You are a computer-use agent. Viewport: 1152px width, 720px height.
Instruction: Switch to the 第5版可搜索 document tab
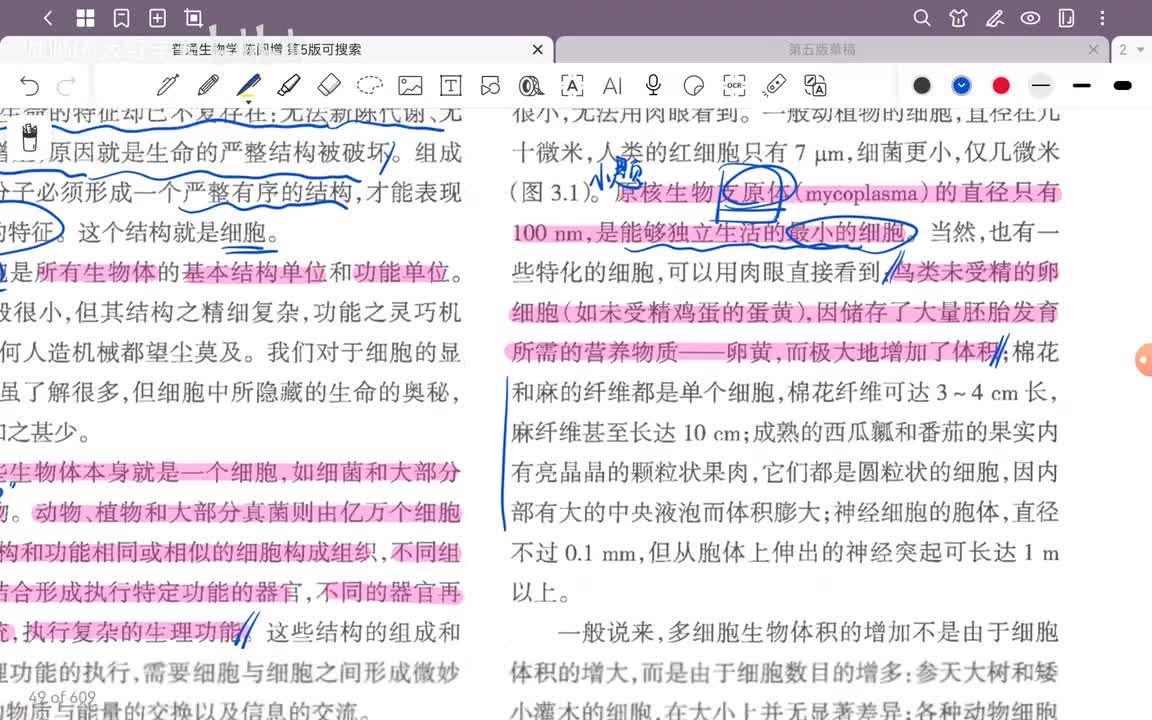266,49
